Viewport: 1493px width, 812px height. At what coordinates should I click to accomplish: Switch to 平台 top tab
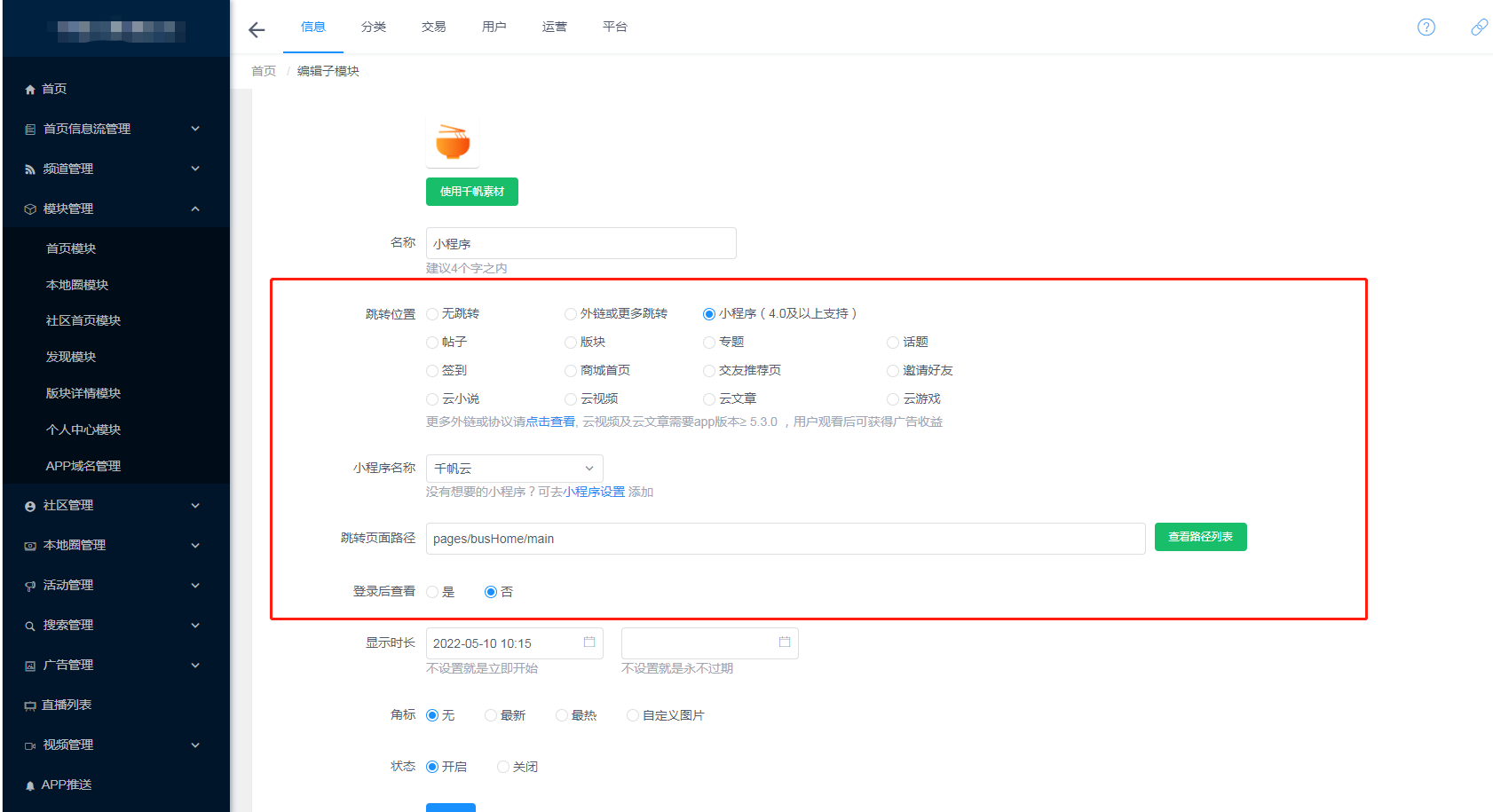(615, 27)
